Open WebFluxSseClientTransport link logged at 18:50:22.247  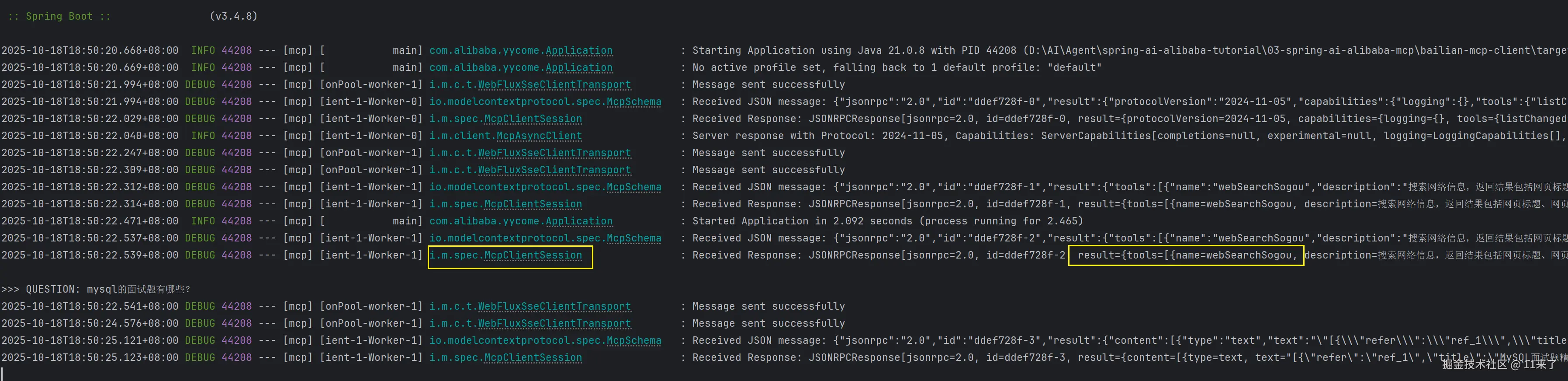554,153
